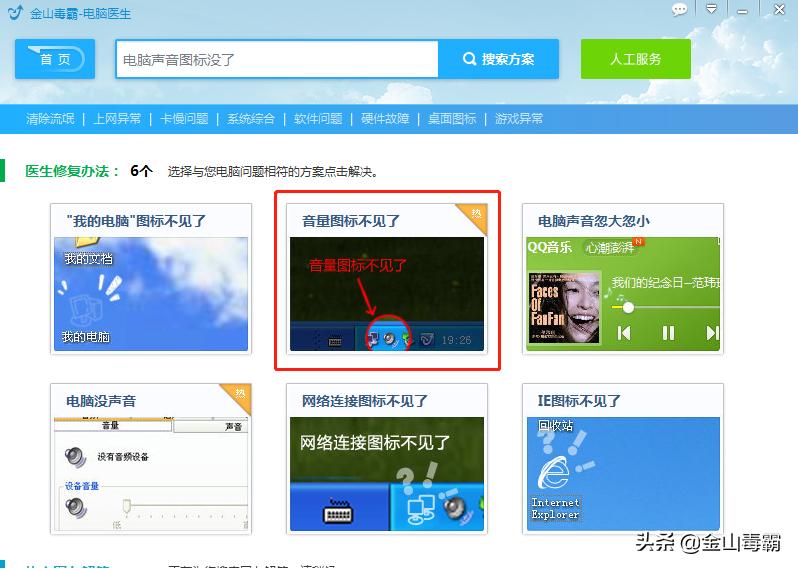This screenshot has height=569, width=798.
Task: Close the 电脑医生 window
Action: pos(779,9)
